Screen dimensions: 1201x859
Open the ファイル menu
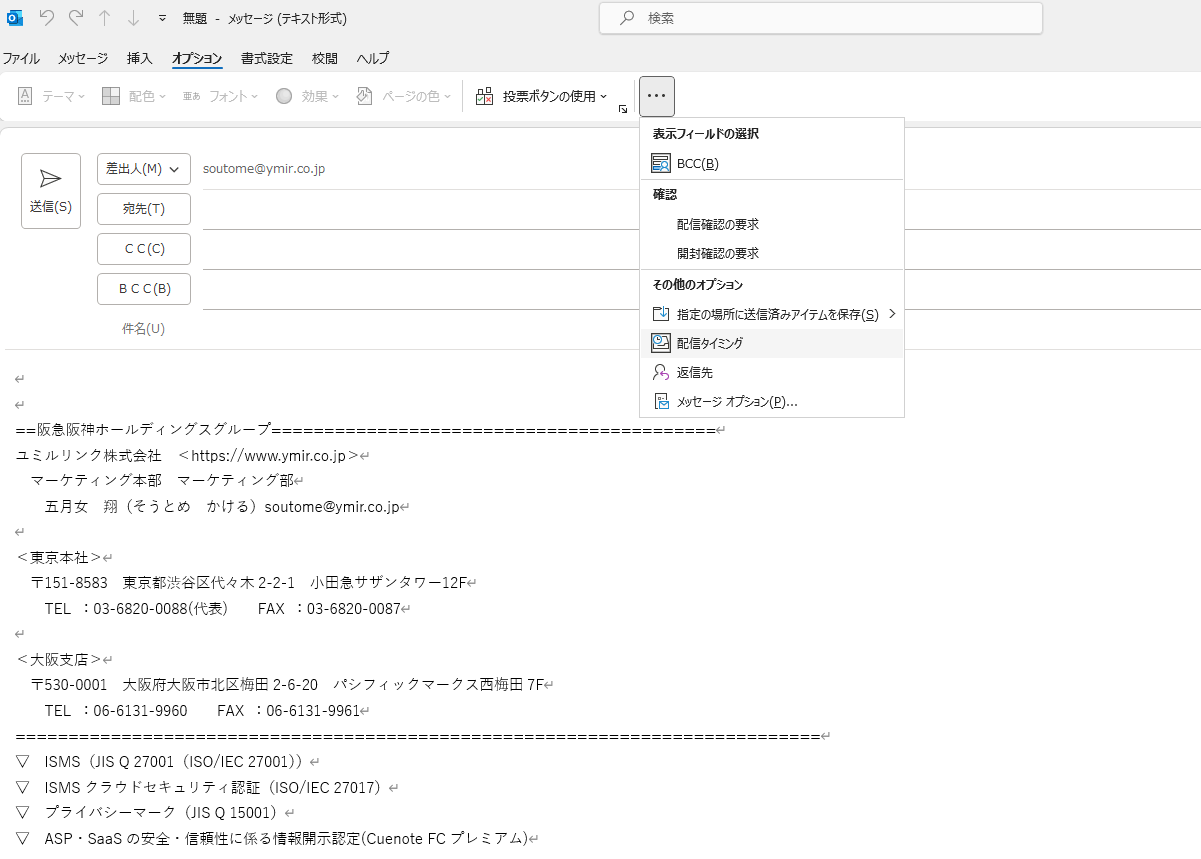(21, 58)
